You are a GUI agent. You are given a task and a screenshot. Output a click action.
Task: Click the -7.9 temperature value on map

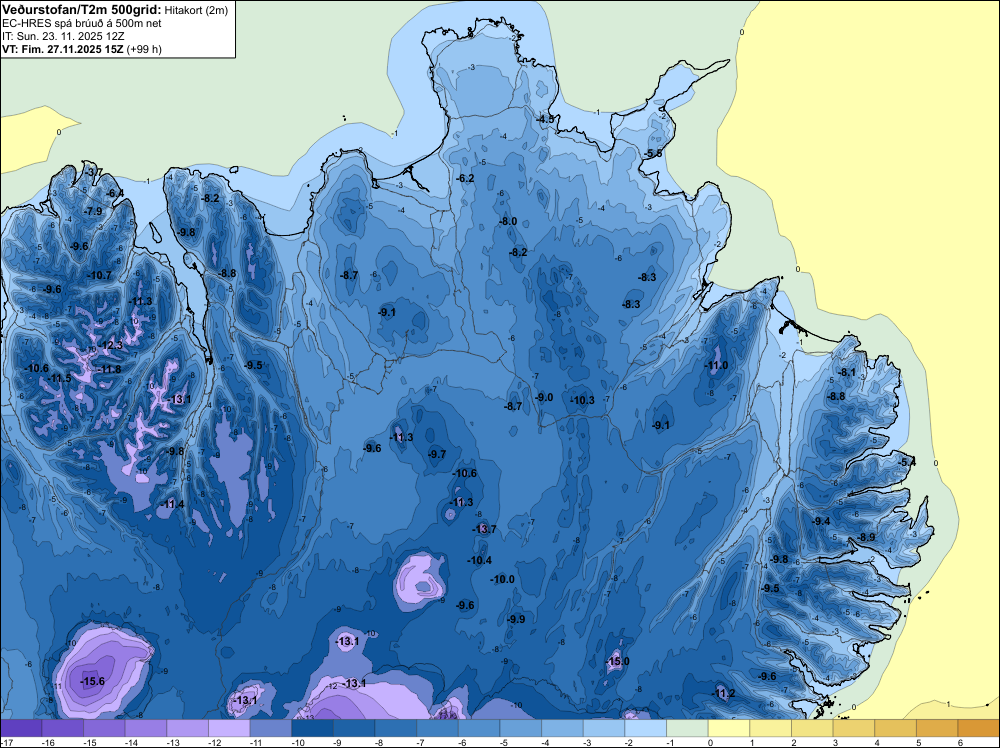[93, 211]
